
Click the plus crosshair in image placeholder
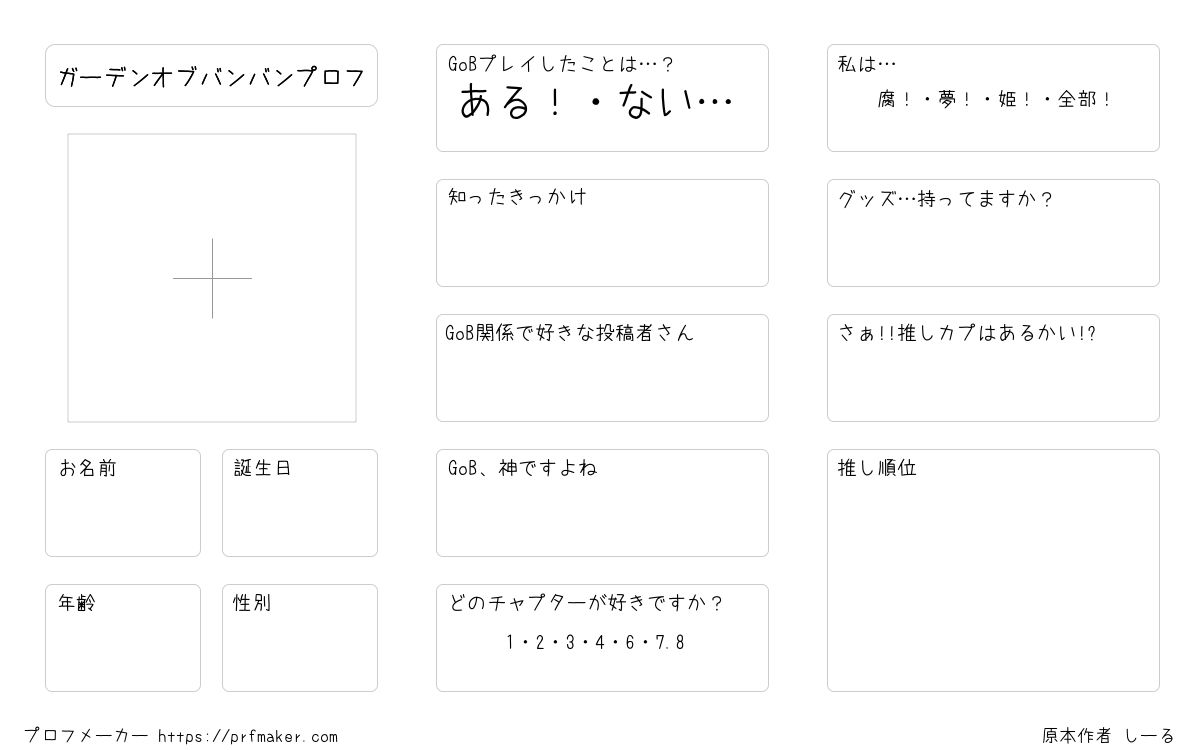click(x=212, y=278)
